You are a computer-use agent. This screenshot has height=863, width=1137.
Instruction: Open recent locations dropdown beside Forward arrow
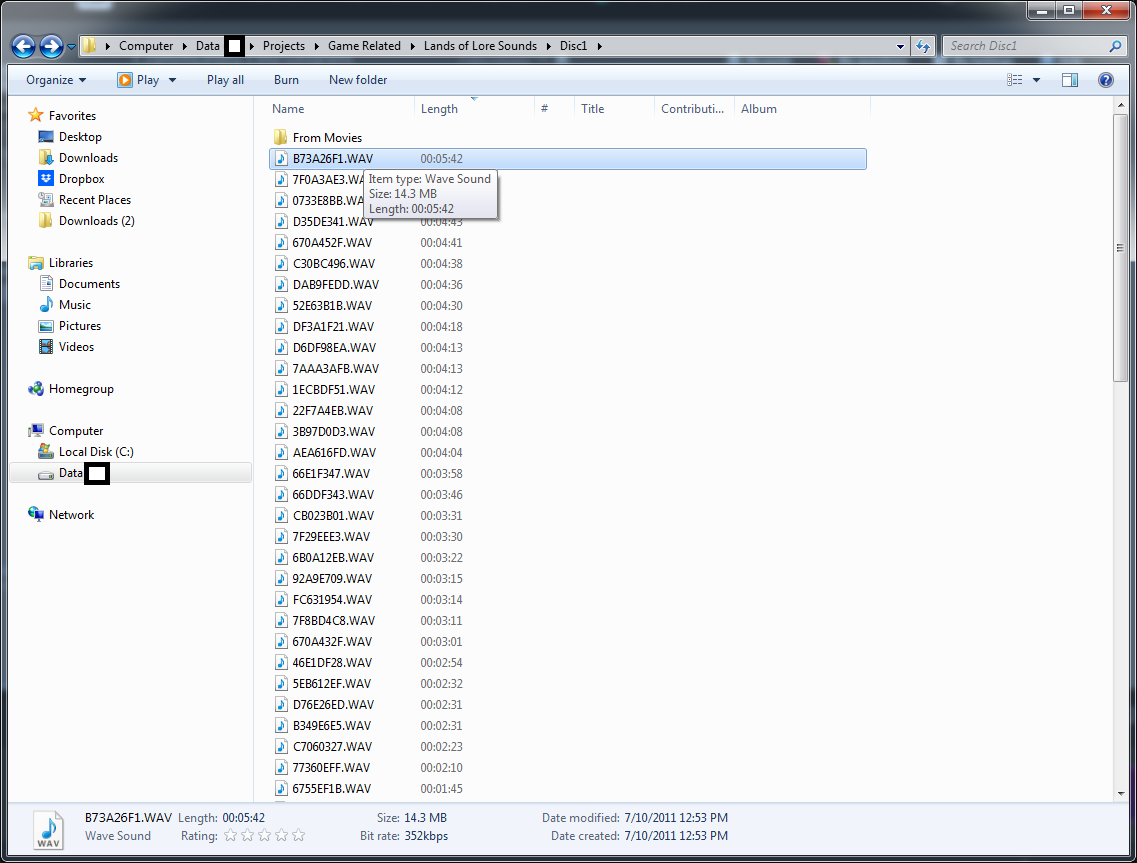[x=71, y=46]
